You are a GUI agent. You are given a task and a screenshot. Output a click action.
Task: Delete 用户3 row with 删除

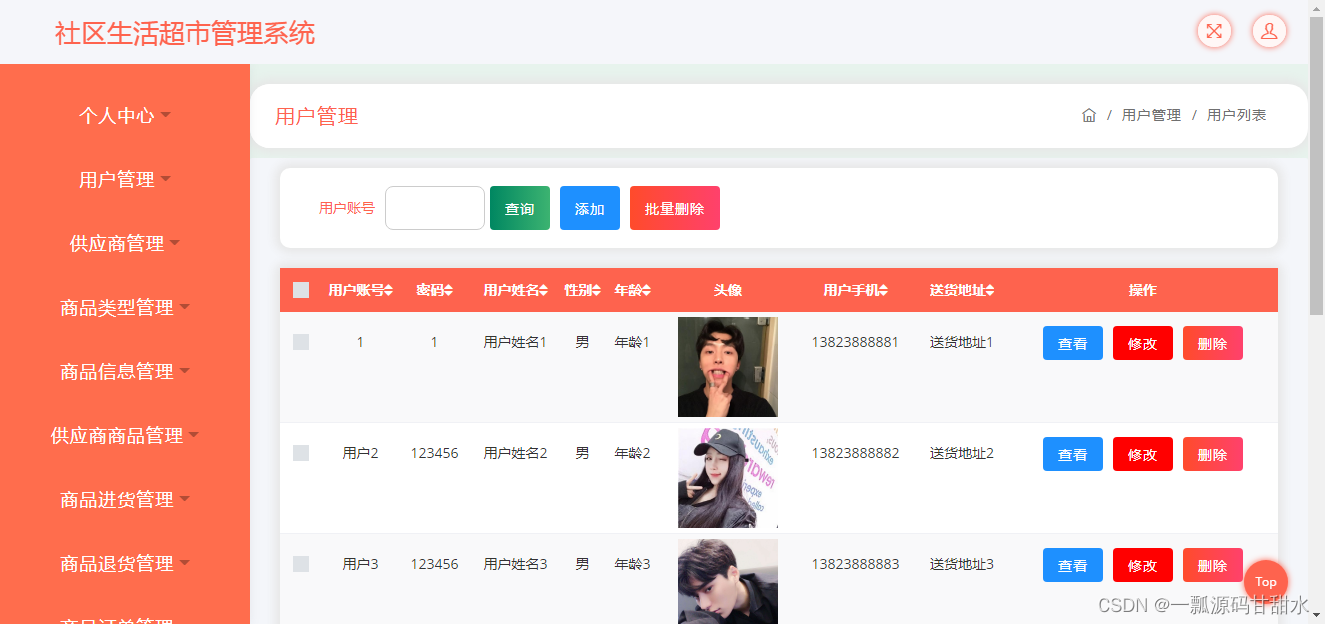pyautogui.click(x=1213, y=565)
